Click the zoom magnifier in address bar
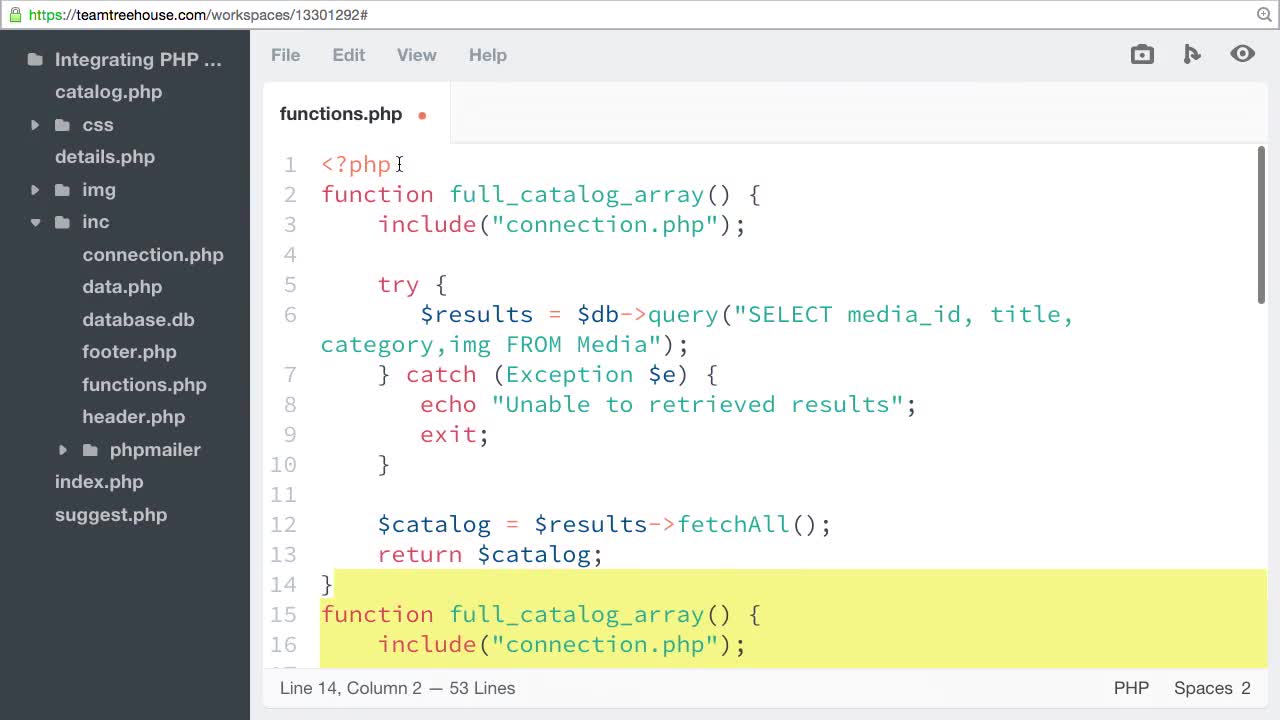 click(x=1264, y=15)
